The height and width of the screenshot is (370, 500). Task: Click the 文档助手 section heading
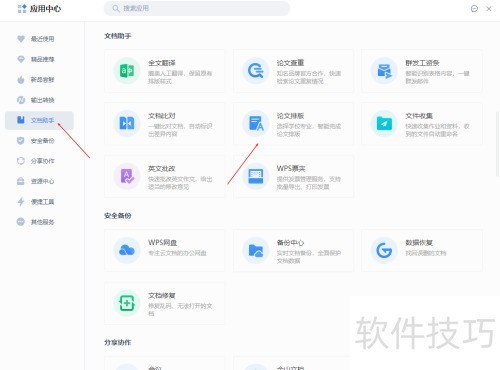pyautogui.click(x=117, y=36)
